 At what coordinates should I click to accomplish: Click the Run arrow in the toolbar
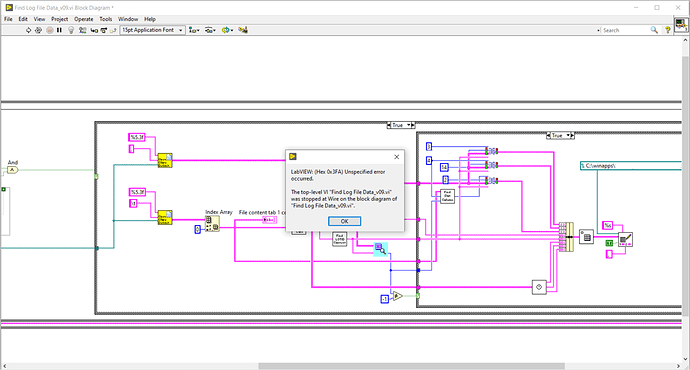tap(28, 30)
